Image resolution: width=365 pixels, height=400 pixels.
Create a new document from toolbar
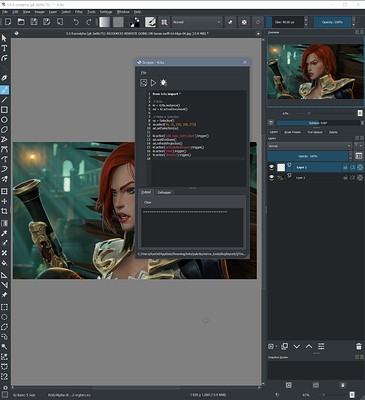click(8, 22)
